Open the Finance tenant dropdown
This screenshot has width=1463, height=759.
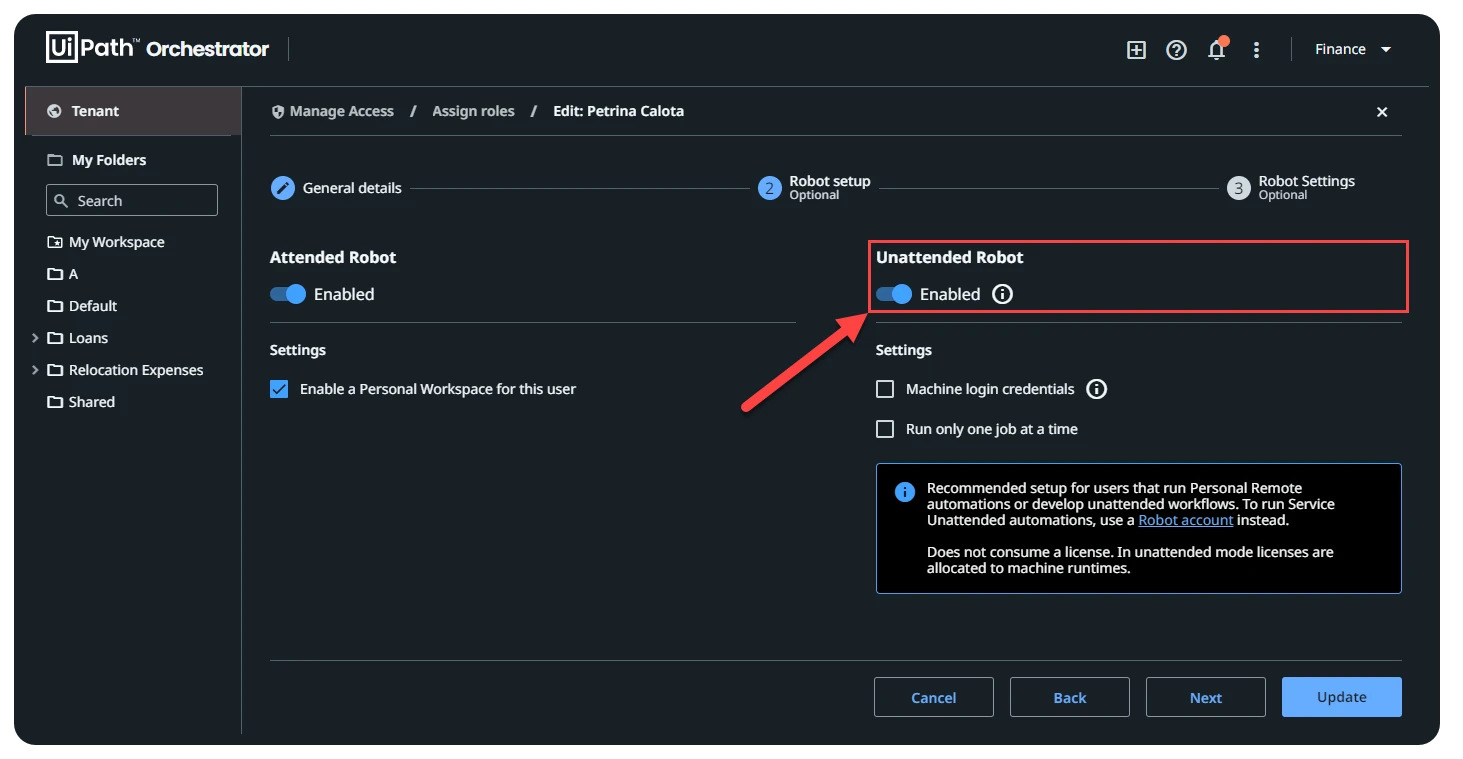[1353, 49]
